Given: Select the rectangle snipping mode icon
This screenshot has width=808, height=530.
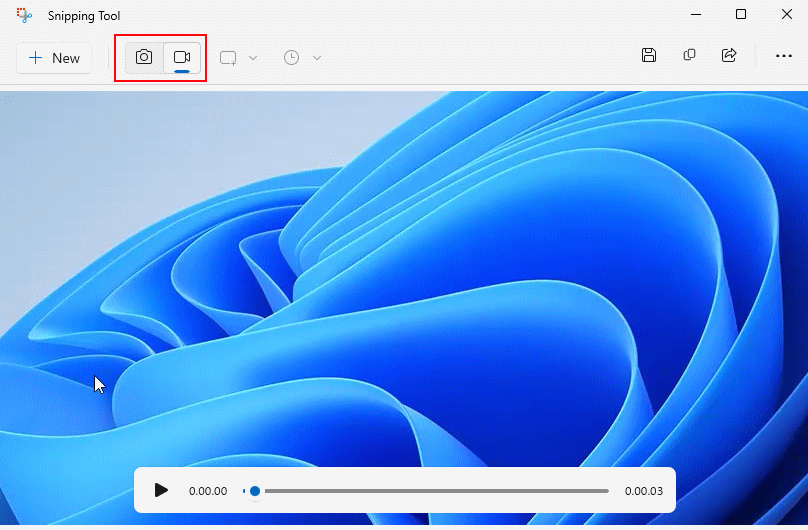Looking at the screenshot, I should 228,58.
